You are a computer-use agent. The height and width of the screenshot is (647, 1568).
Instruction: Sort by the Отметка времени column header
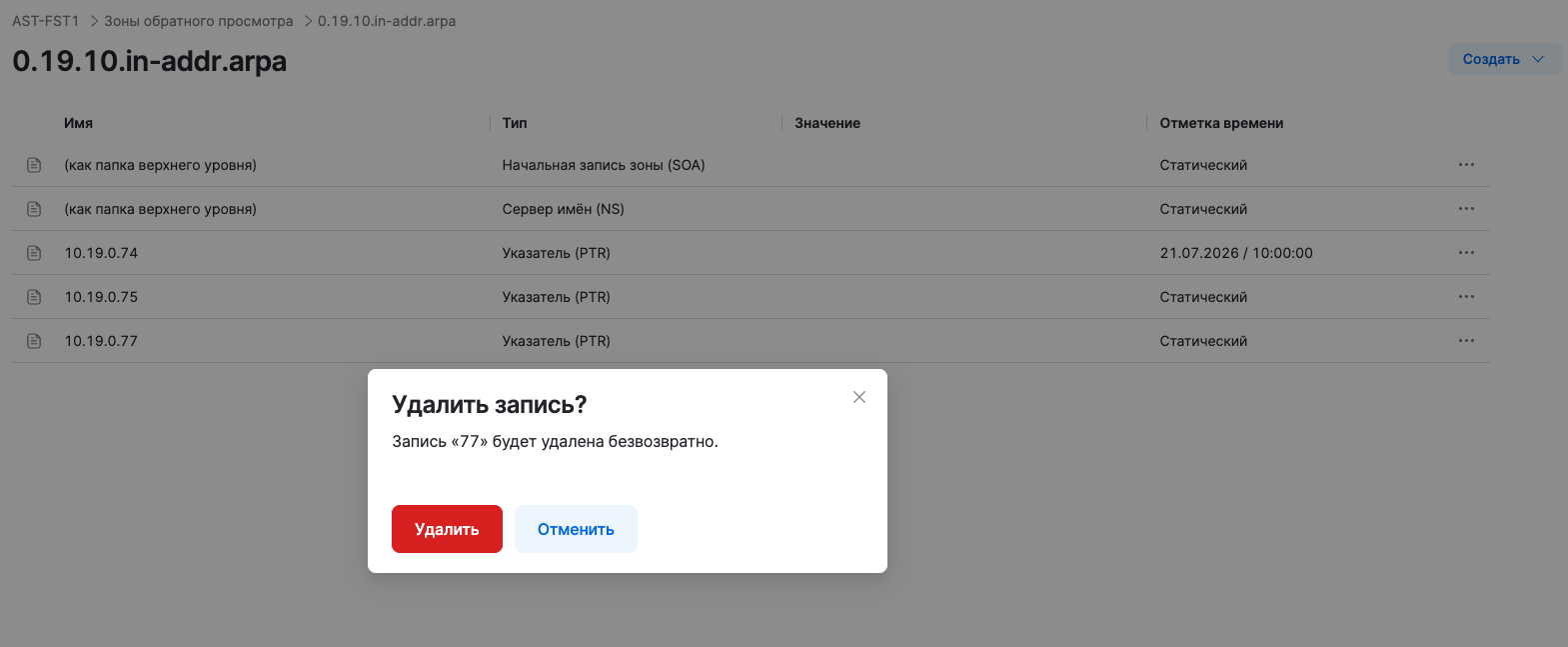1221,123
